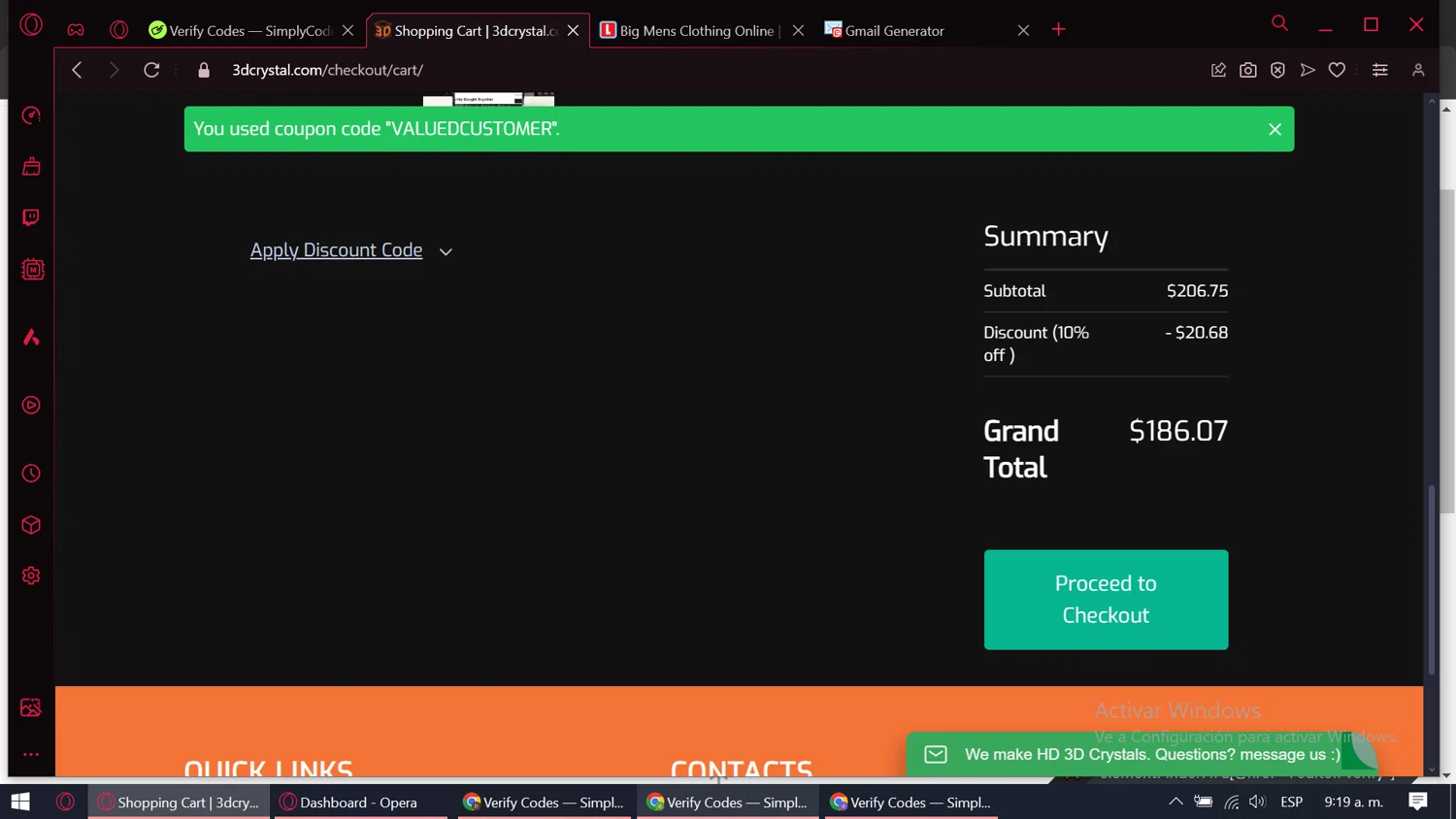The width and height of the screenshot is (1456, 819).
Task: Click the Opera speed dial tab icon
Action: click(x=119, y=30)
